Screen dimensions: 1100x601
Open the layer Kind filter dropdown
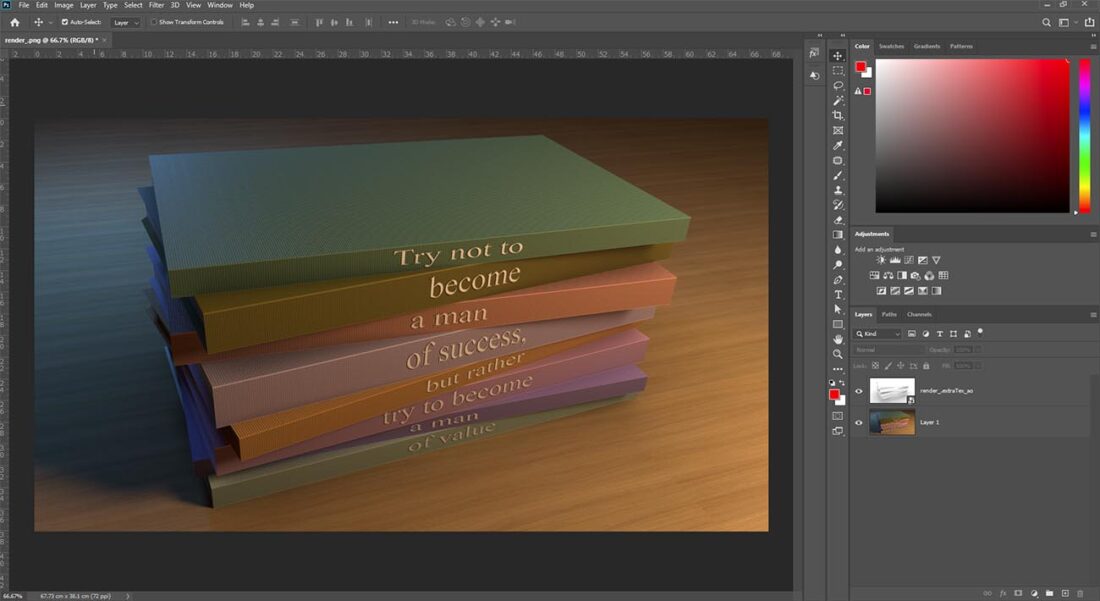click(x=878, y=333)
